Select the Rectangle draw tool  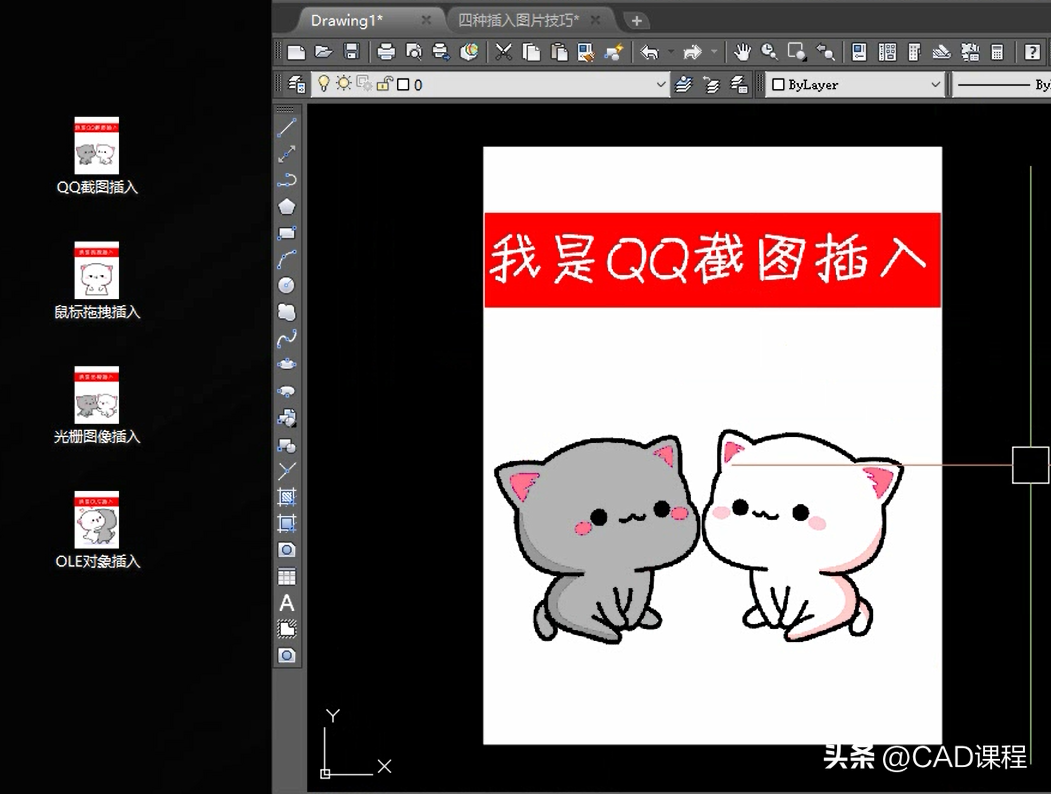(286, 233)
